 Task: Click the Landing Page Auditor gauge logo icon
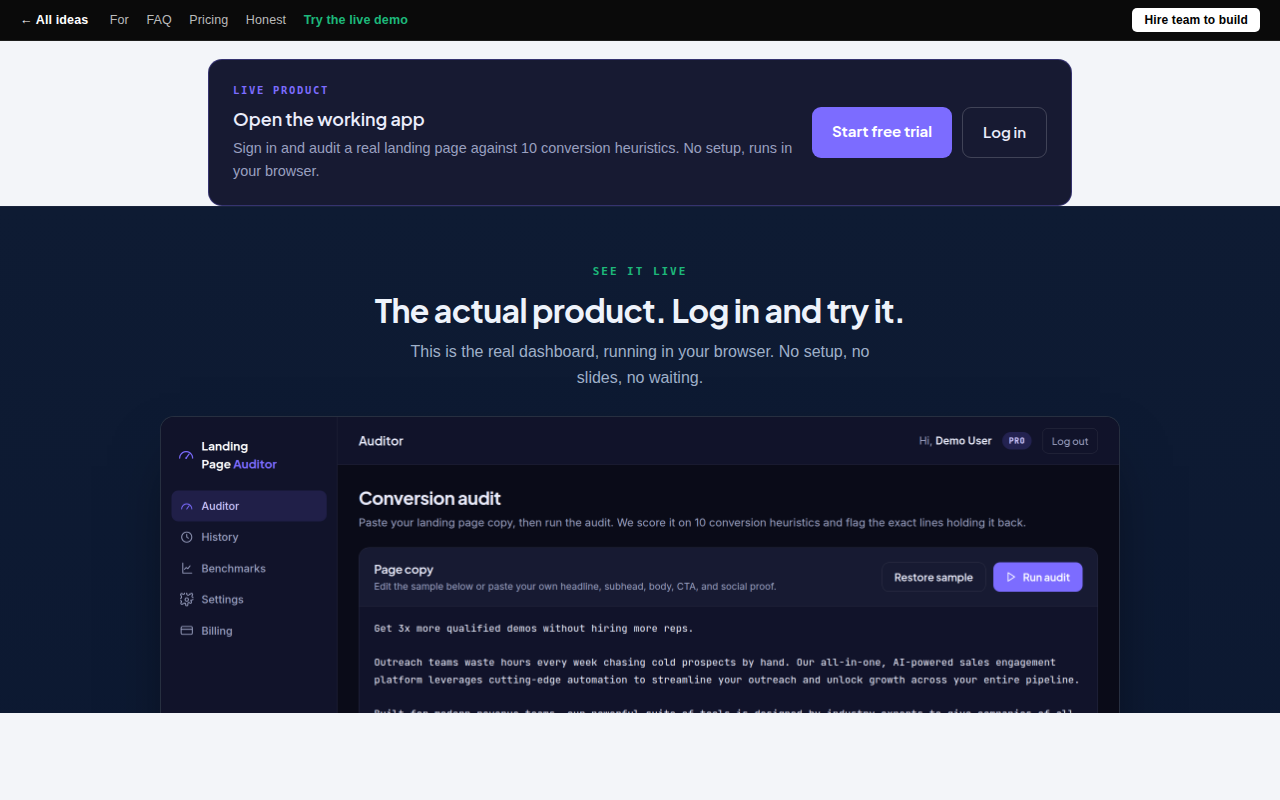point(186,455)
